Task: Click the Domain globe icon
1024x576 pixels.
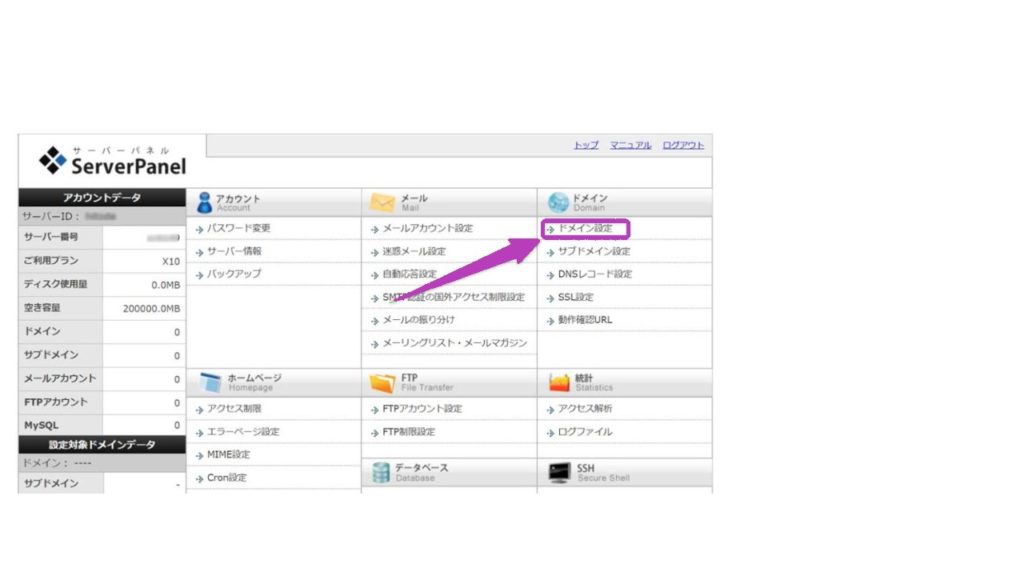Action: click(558, 202)
